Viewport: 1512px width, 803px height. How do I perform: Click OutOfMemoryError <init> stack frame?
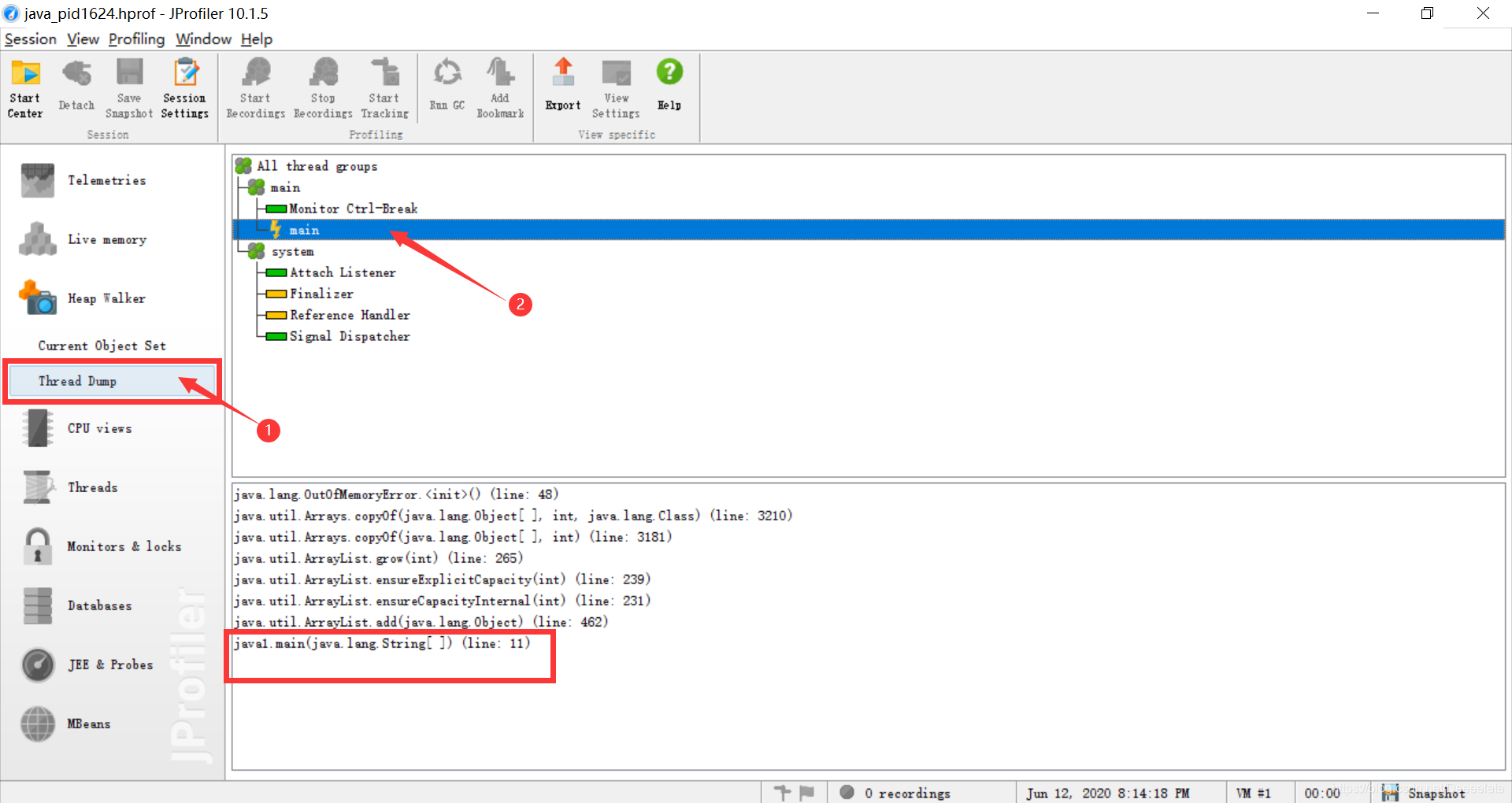pos(396,494)
